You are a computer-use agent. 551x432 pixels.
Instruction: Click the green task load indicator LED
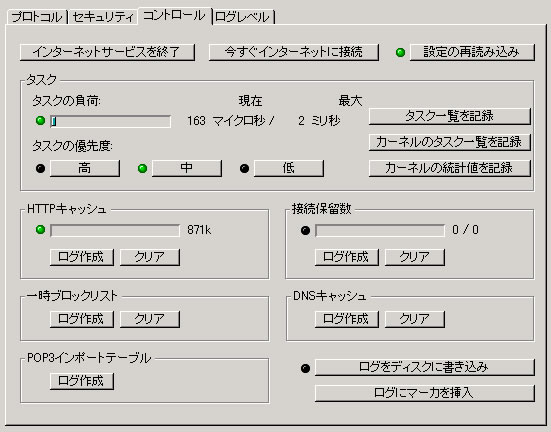tap(41, 121)
